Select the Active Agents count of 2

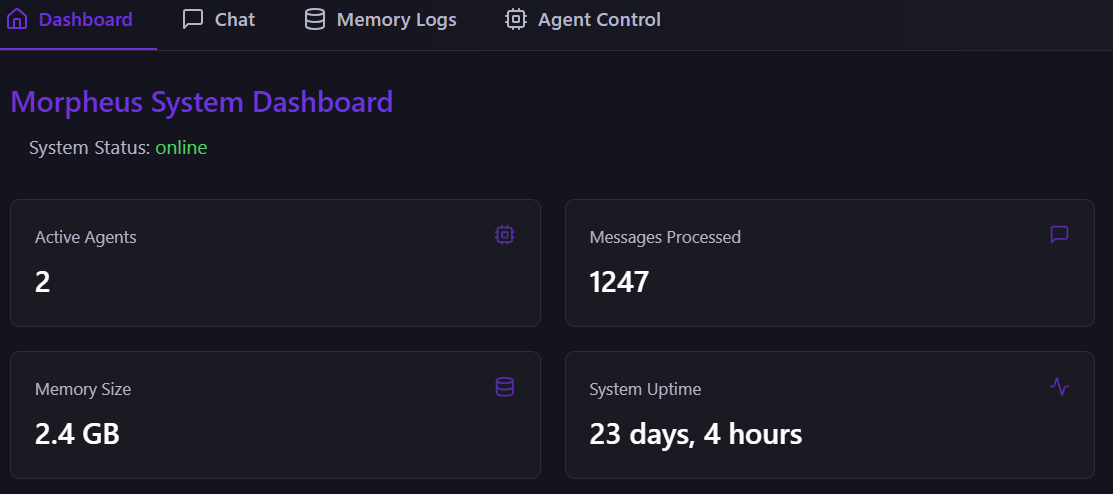[43, 282]
